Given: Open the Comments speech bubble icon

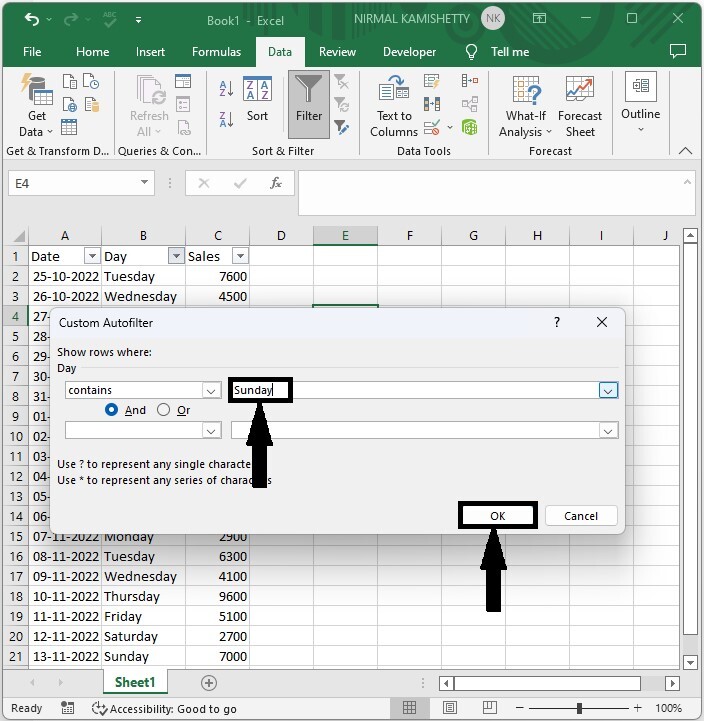Looking at the screenshot, I should (677, 51).
